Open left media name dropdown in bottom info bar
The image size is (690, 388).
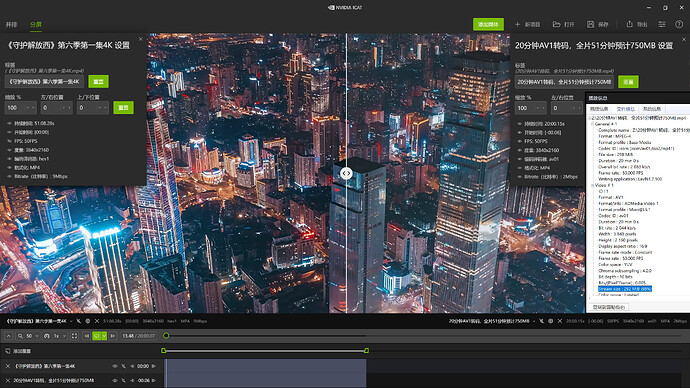(71, 321)
